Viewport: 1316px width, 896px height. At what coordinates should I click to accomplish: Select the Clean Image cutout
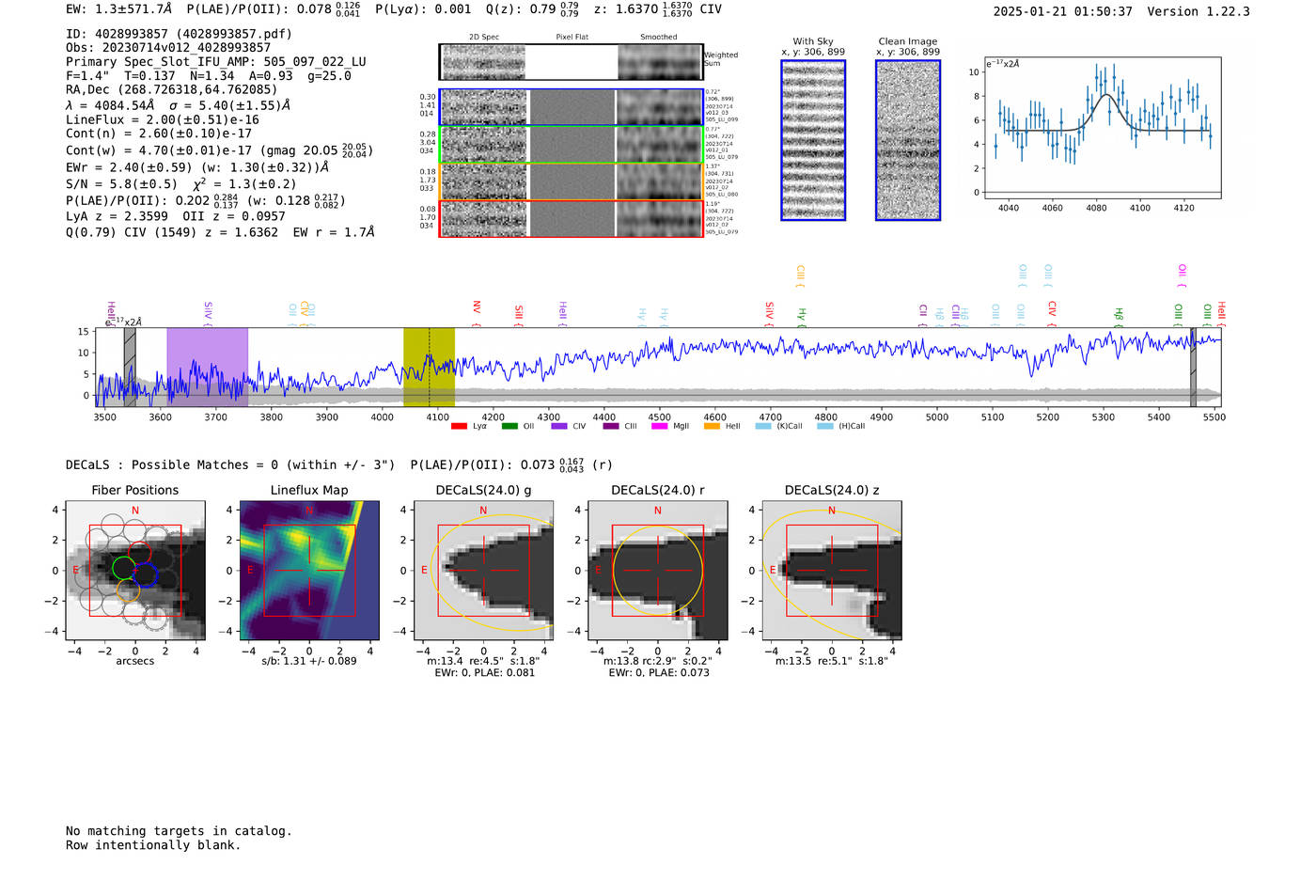(908, 140)
